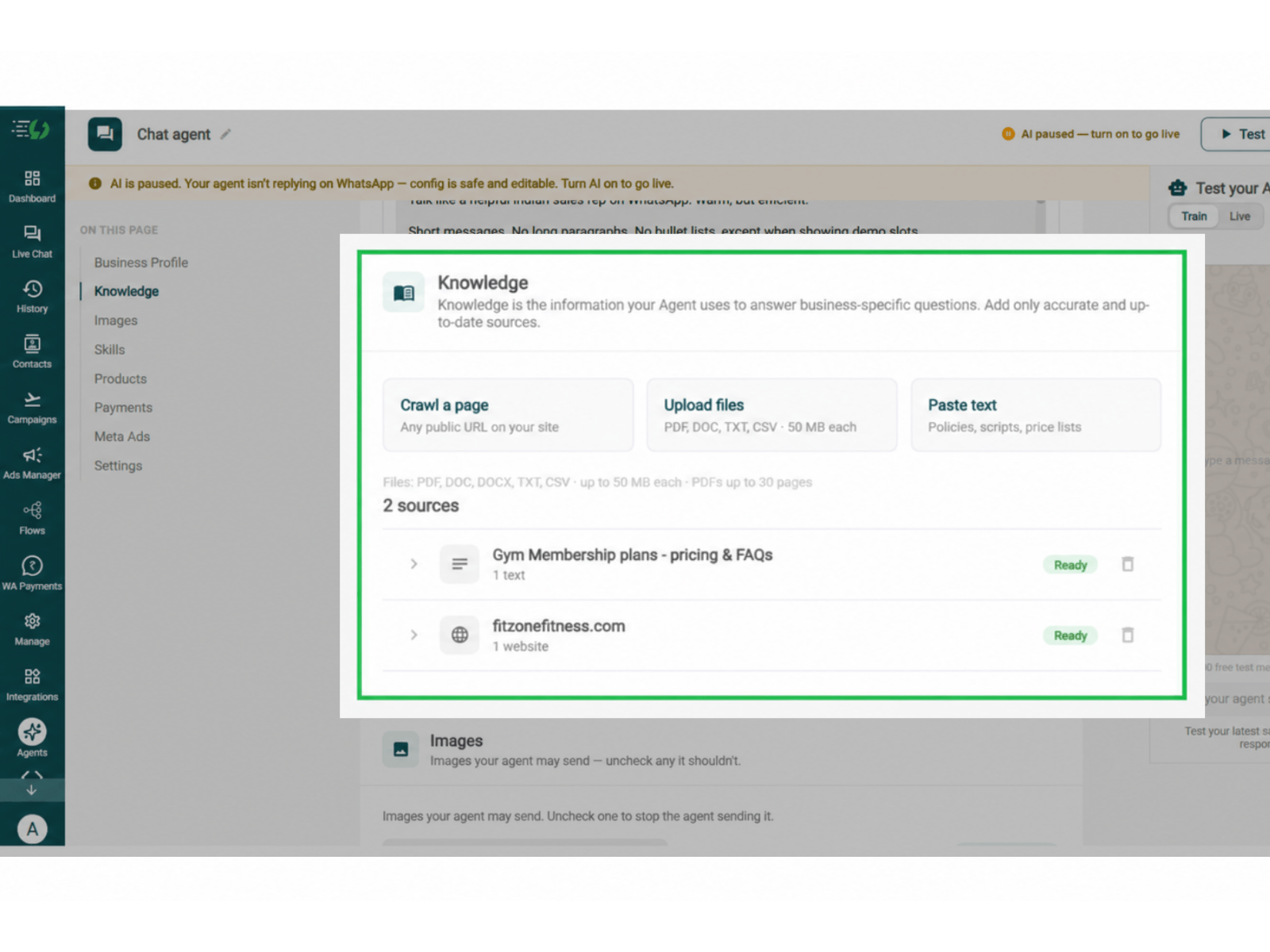Open WA Payments in sidebar

point(32,574)
